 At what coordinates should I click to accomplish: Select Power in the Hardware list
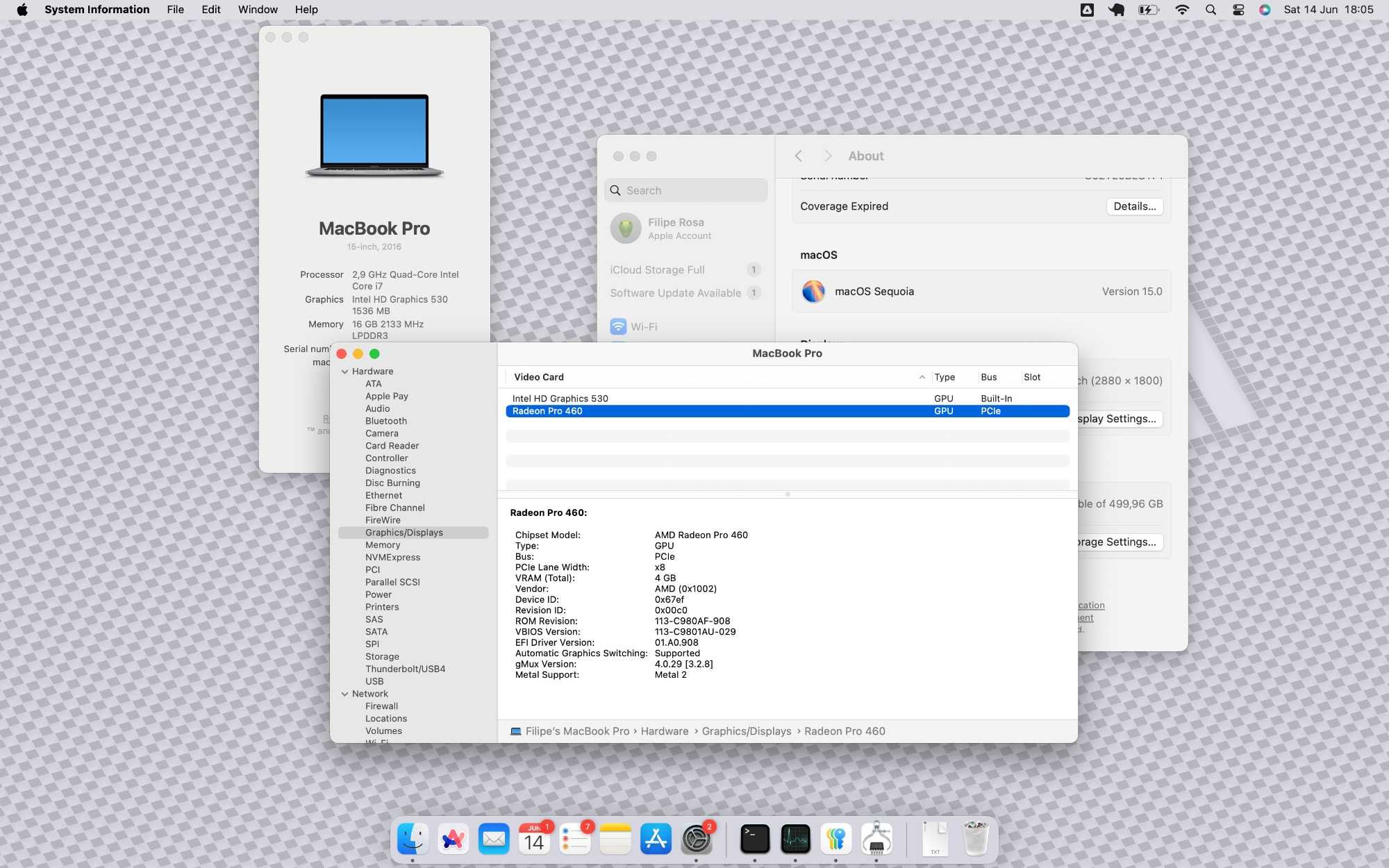379,595
